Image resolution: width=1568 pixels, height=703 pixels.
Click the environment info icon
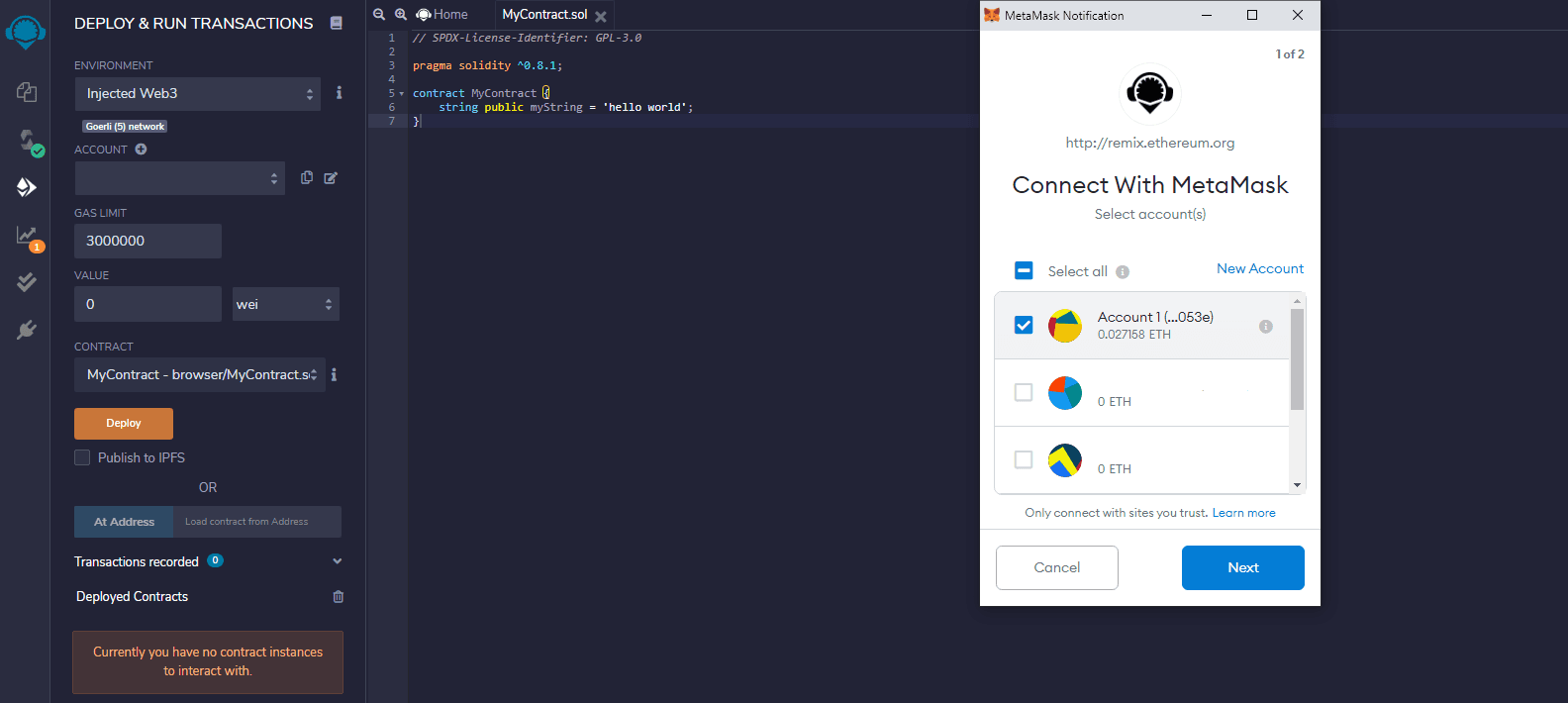[x=339, y=92]
